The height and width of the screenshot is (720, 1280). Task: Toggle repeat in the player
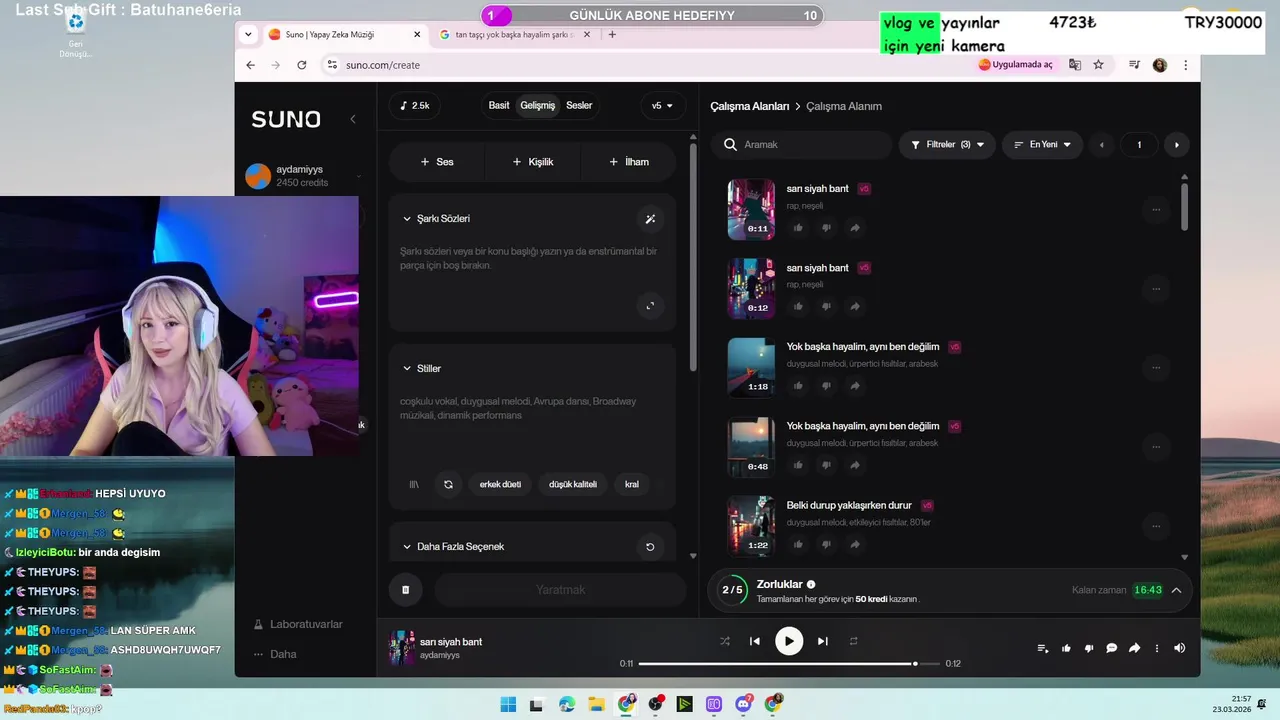click(854, 641)
